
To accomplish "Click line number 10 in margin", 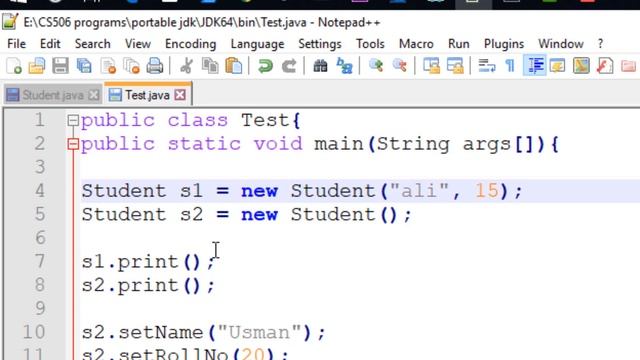I will tap(34, 332).
